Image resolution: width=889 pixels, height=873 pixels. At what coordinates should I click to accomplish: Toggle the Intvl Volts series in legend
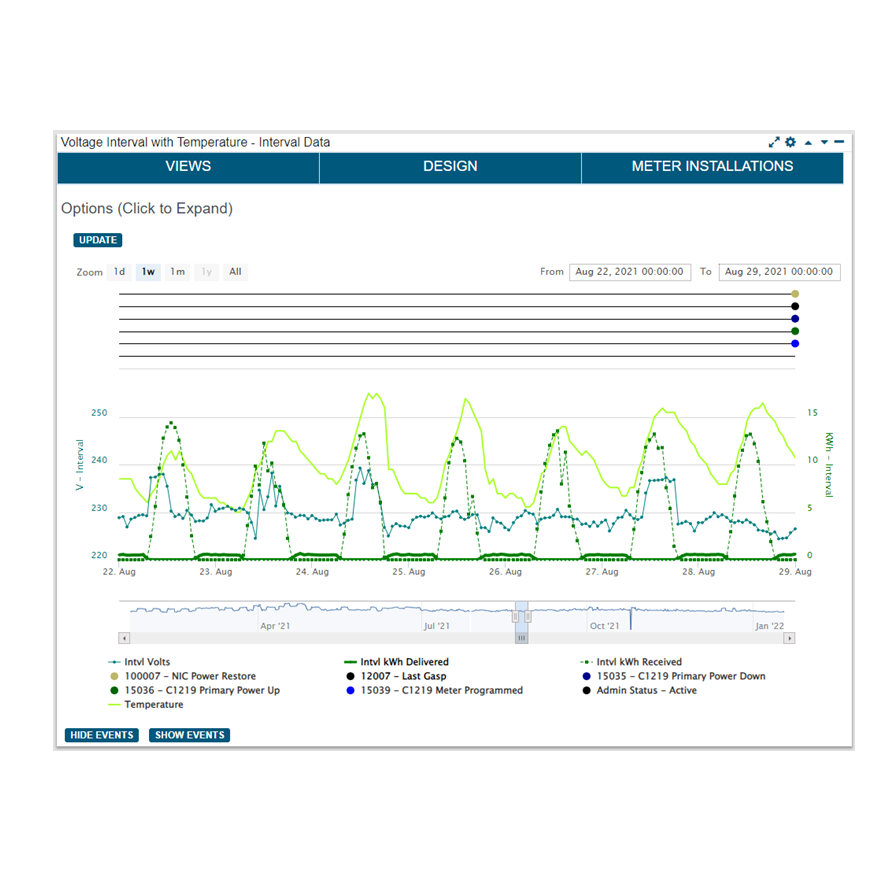(146, 662)
